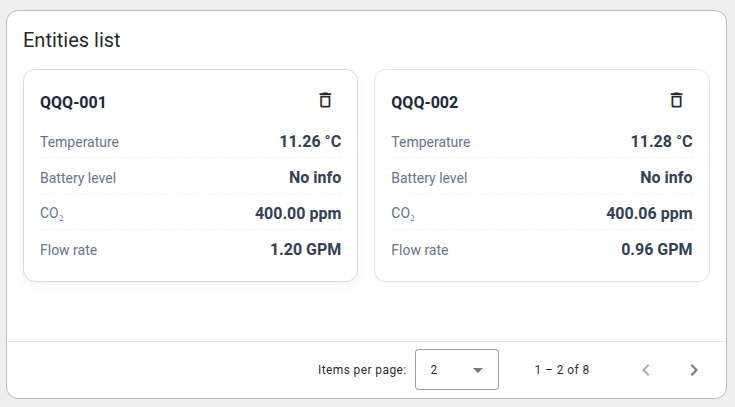Click the dropdown arrow beside value 2
Viewport: 735px width, 407px height.
478,370
